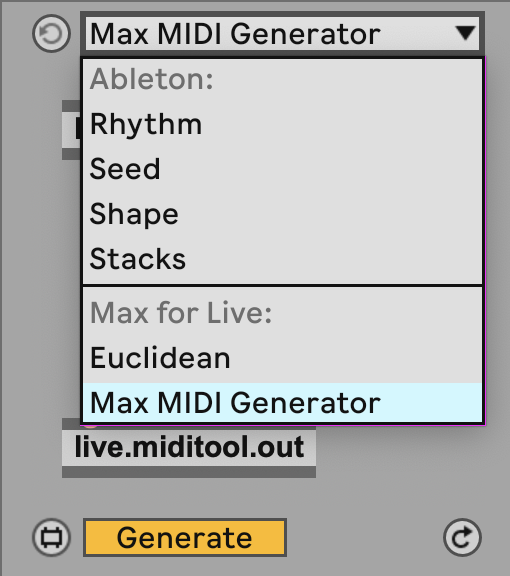Click the circular reset arrow icon beside generator chooser

click(x=51, y=33)
